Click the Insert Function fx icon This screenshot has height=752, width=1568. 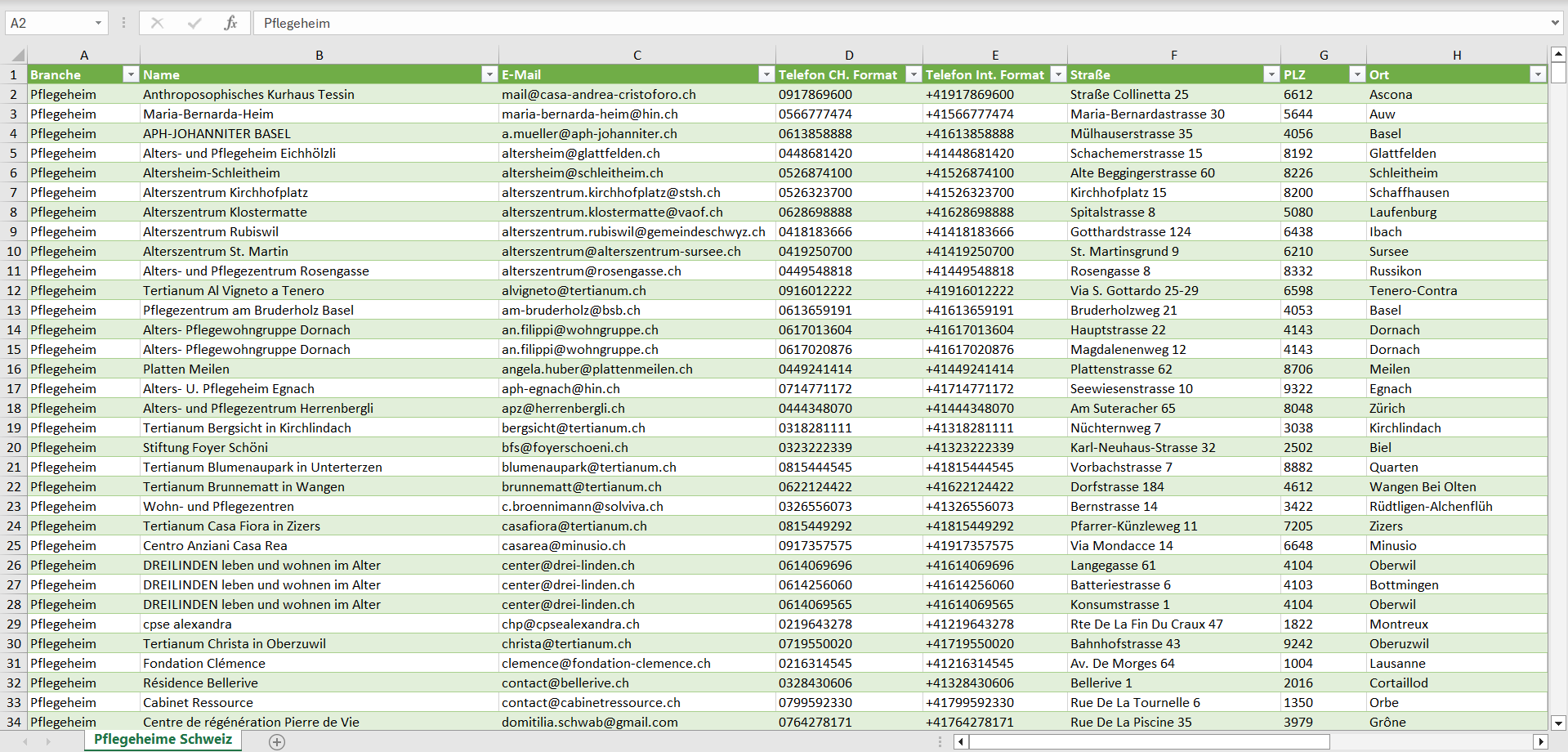(x=230, y=23)
